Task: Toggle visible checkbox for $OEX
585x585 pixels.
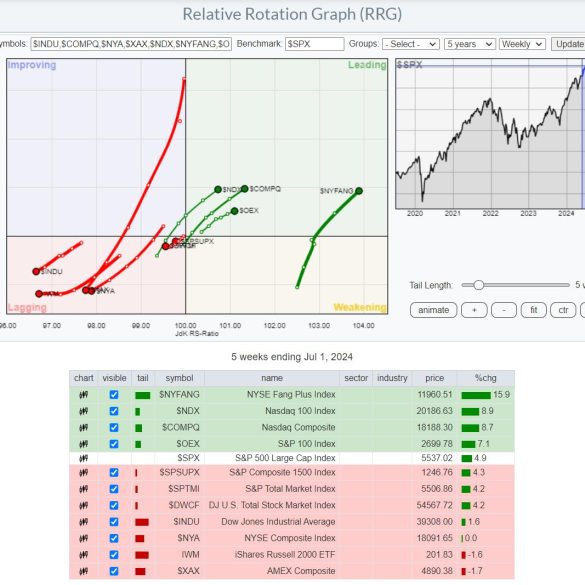Action: (114, 444)
